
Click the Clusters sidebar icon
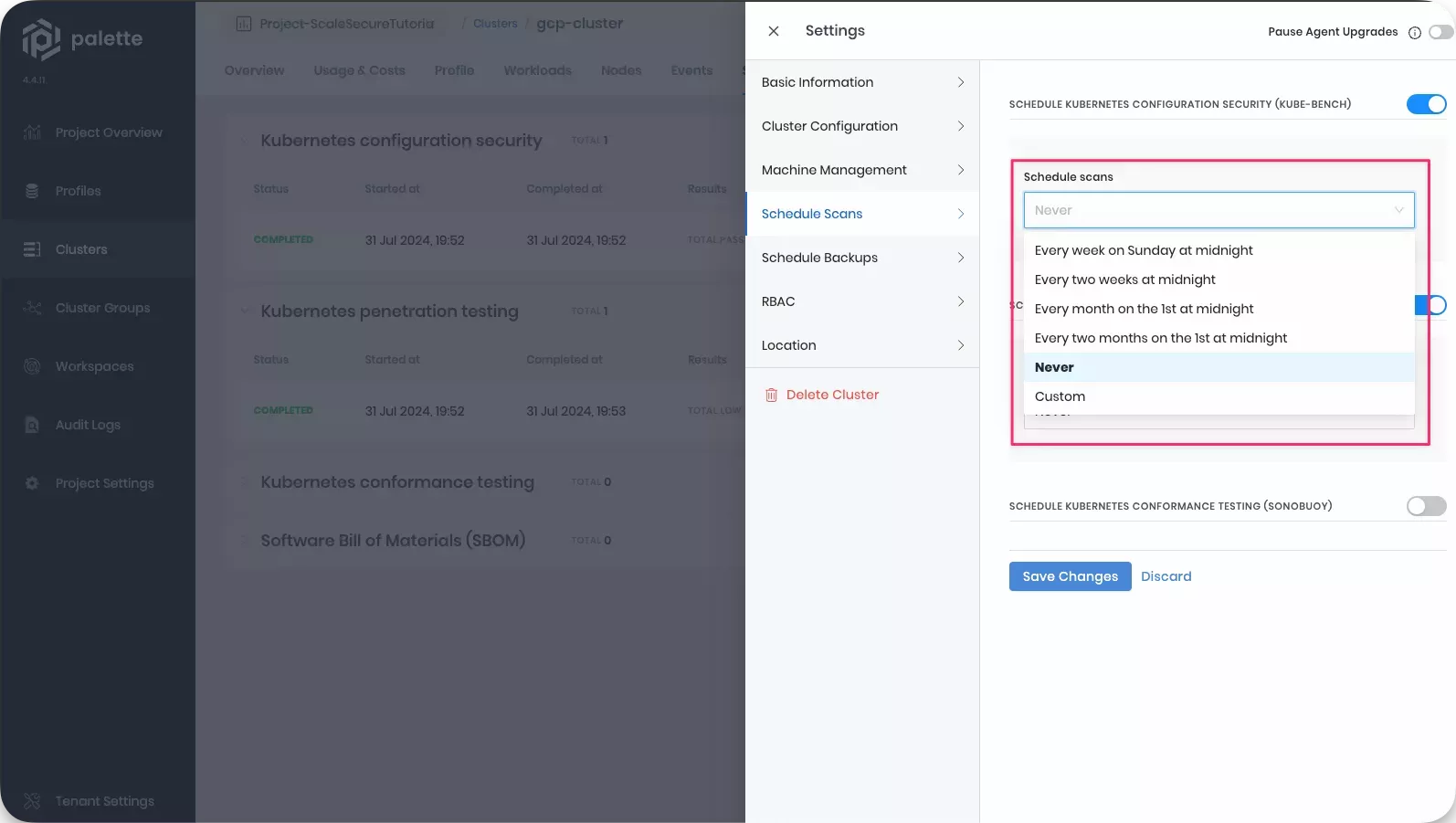pyautogui.click(x=32, y=249)
